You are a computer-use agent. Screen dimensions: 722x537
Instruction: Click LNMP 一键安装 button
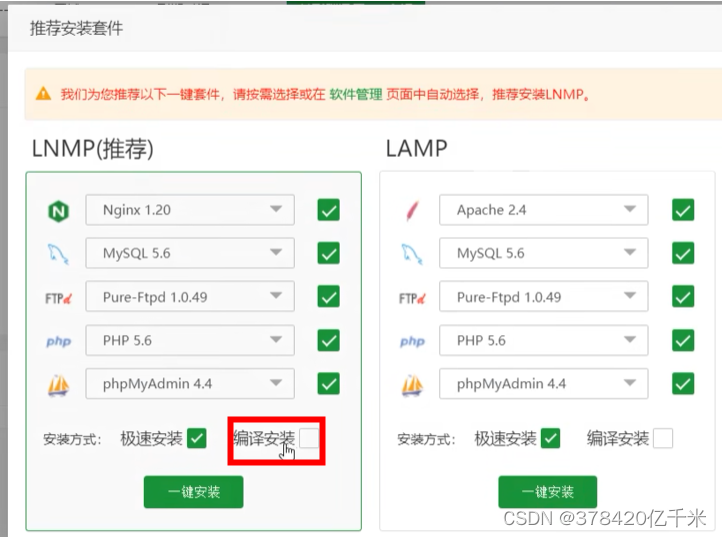[193, 492]
